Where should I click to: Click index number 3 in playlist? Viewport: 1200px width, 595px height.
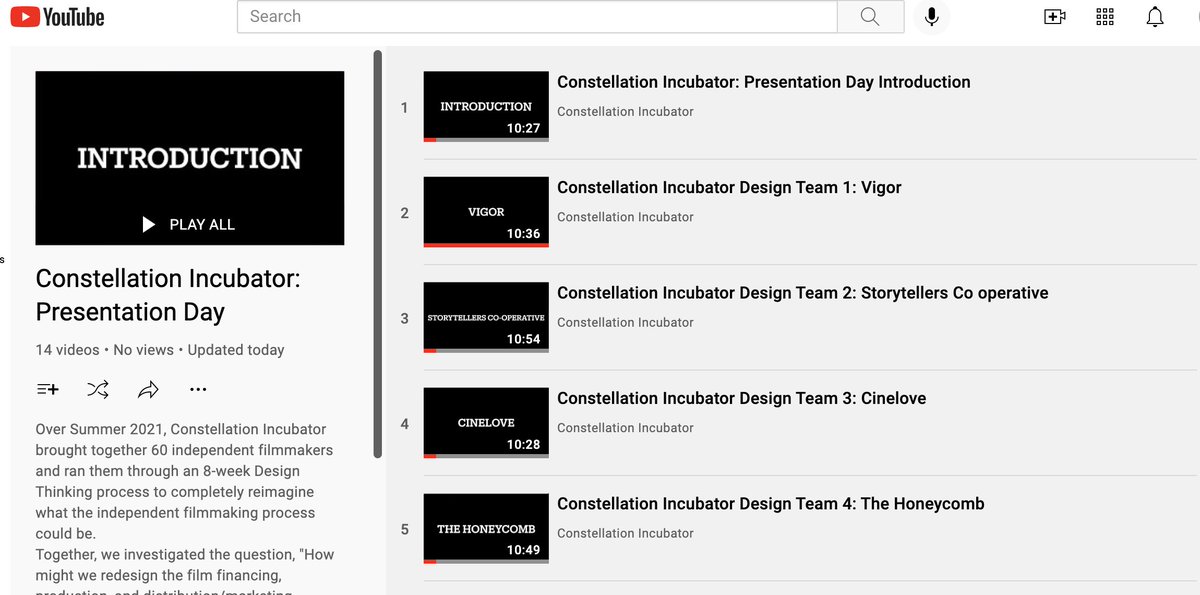405,318
